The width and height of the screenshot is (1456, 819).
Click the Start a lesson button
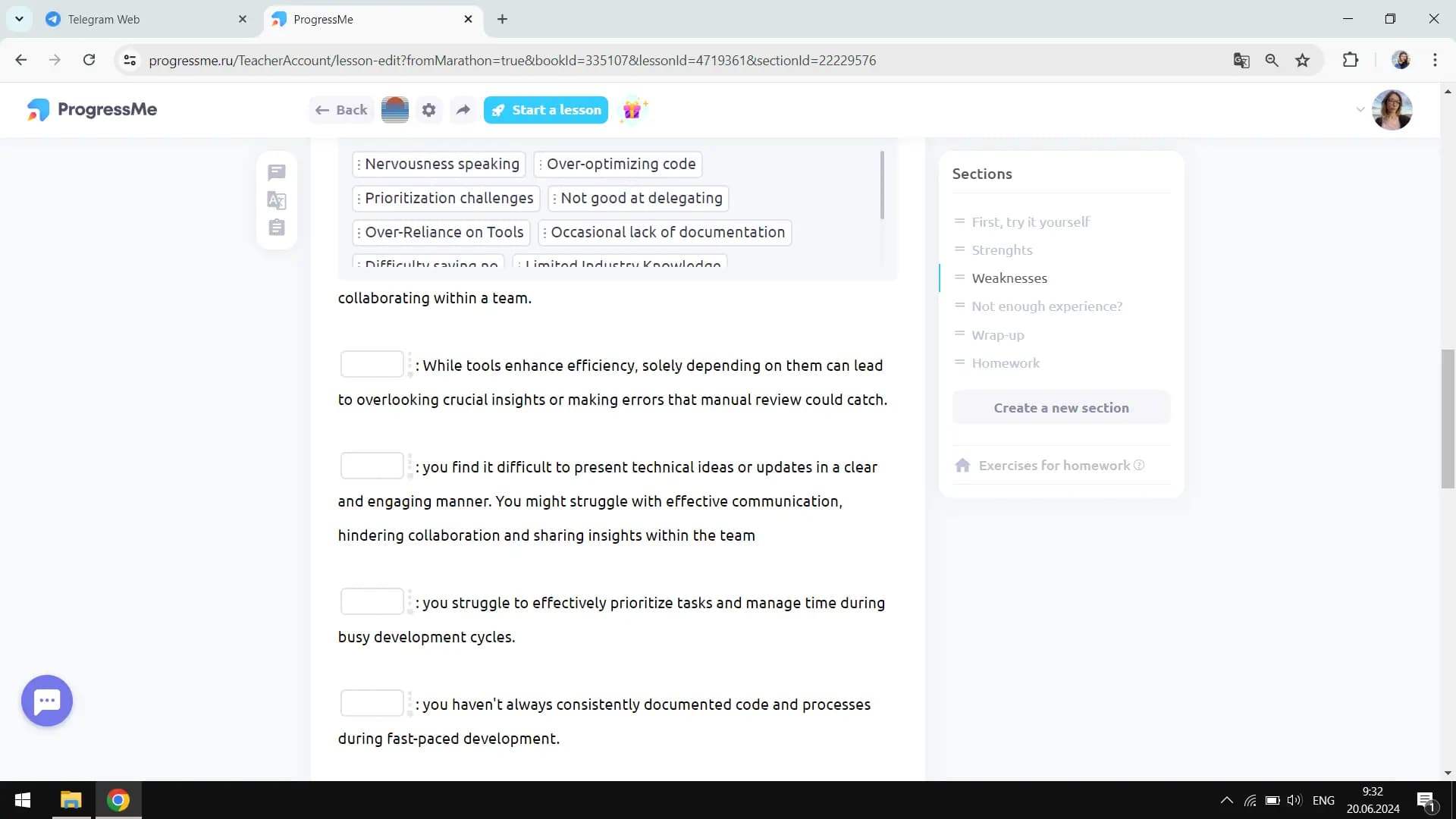click(x=546, y=110)
